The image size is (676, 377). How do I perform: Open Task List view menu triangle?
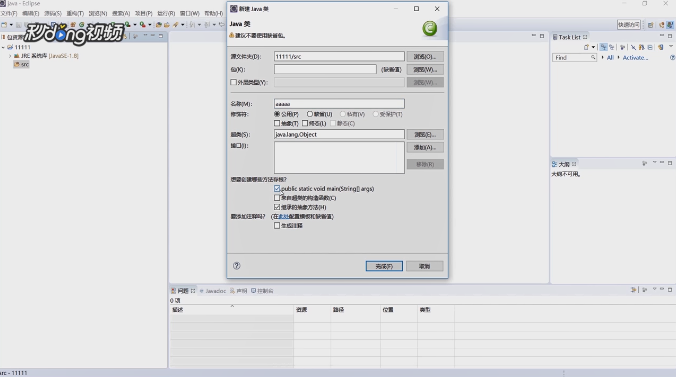click(x=671, y=46)
